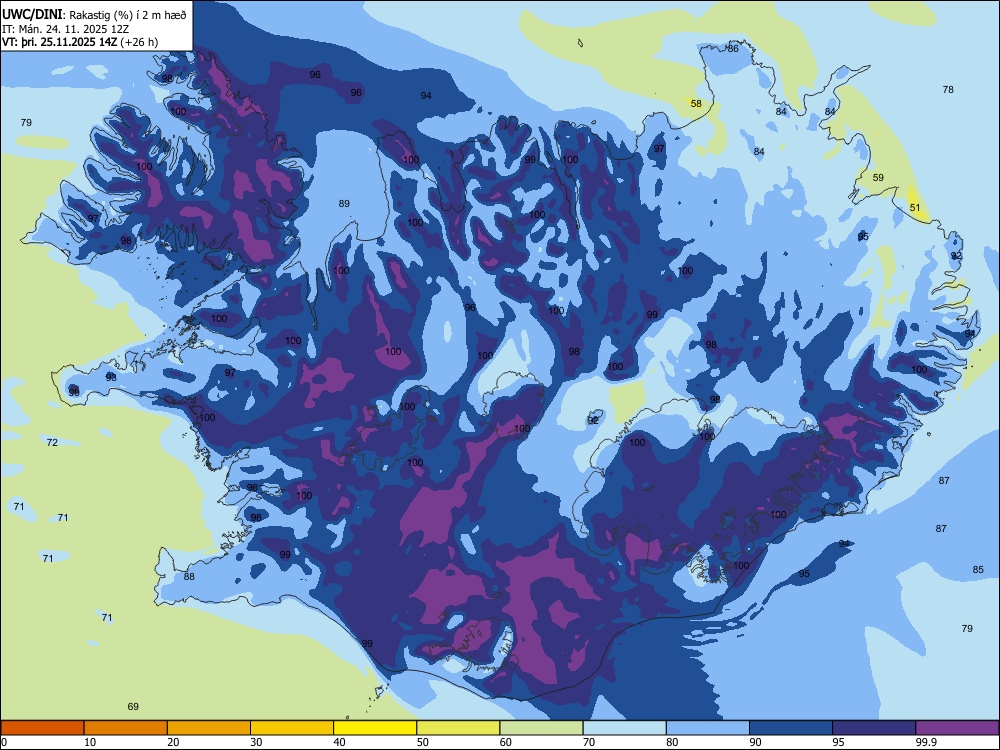This screenshot has height=750, width=1000.
Task: Click the 'IT: Mán. 24. 11. 2025 12Z' line
Action: [66, 29]
